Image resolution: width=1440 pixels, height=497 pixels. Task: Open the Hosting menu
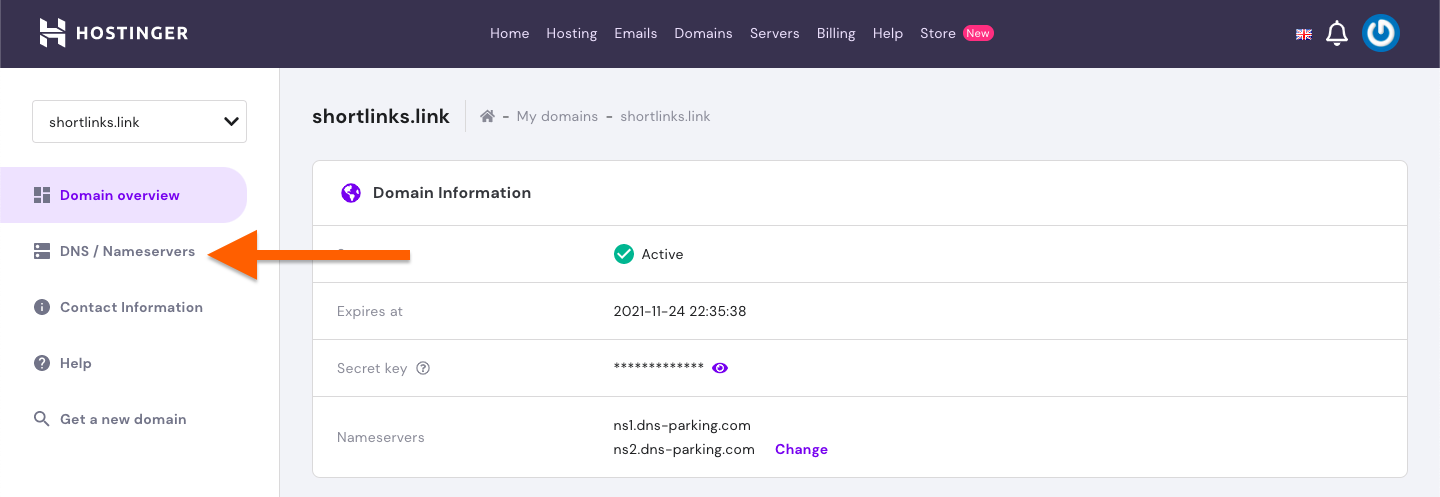[571, 33]
